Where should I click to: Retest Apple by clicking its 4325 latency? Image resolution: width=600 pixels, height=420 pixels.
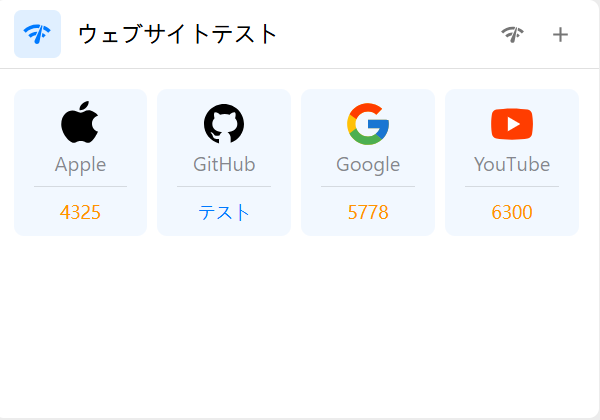80,212
